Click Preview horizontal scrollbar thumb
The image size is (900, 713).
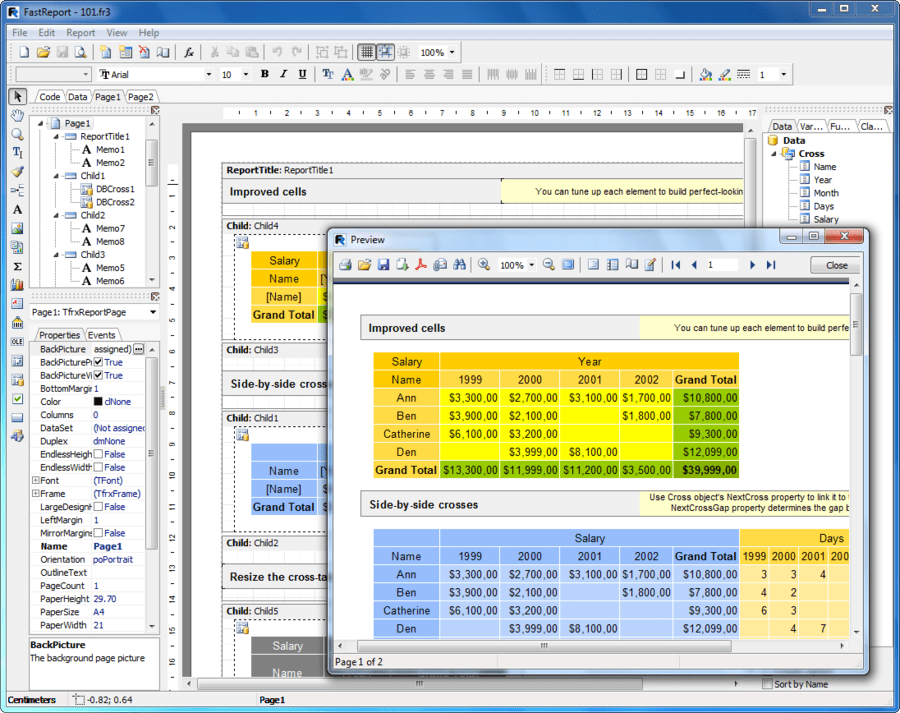coord(544,646)
